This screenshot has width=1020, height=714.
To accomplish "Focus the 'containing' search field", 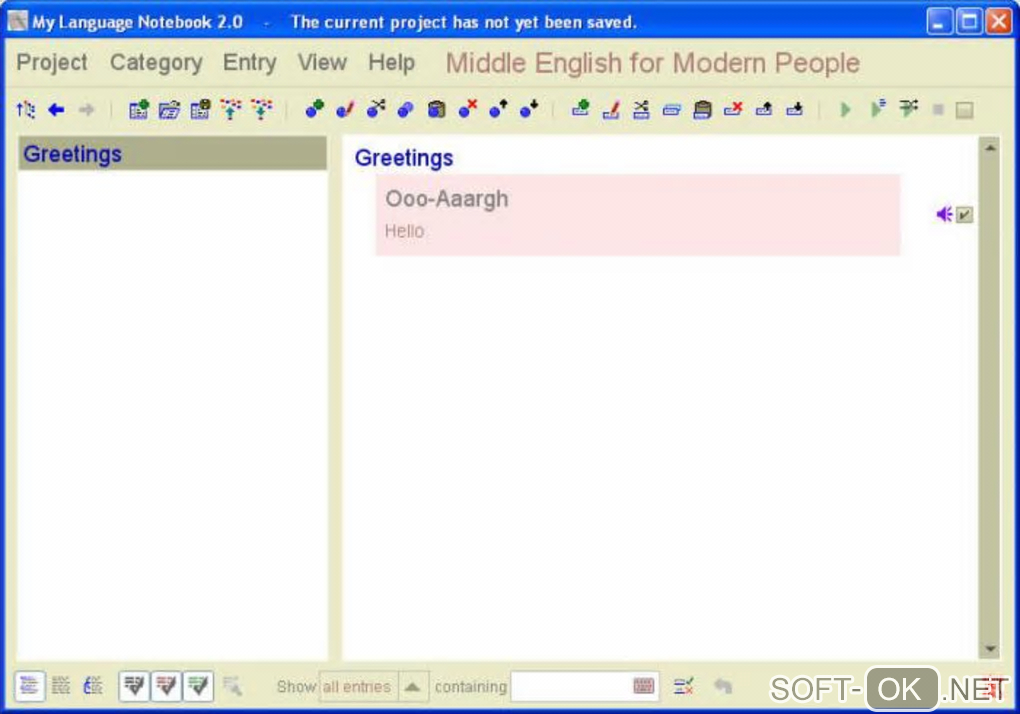I will (x=585, y=687).
